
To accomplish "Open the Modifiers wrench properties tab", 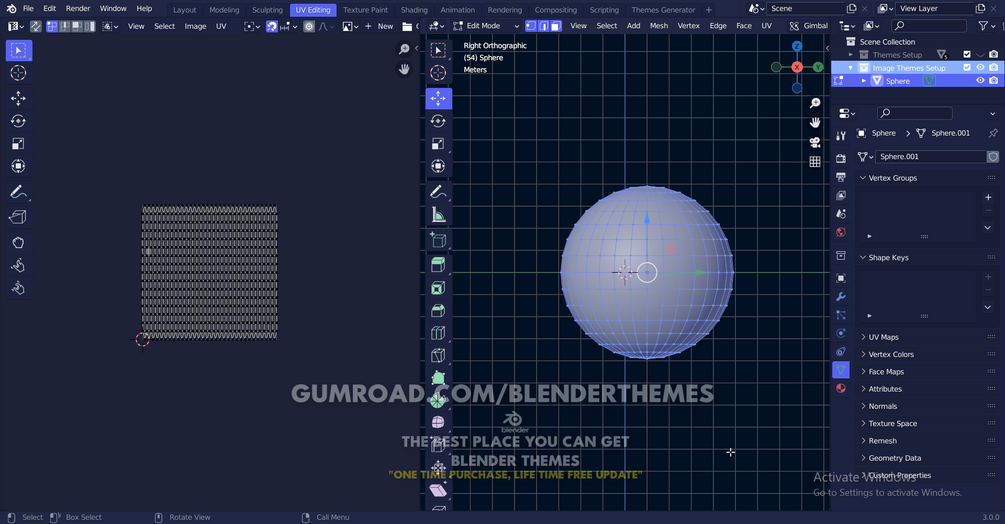I will (841, 297).
